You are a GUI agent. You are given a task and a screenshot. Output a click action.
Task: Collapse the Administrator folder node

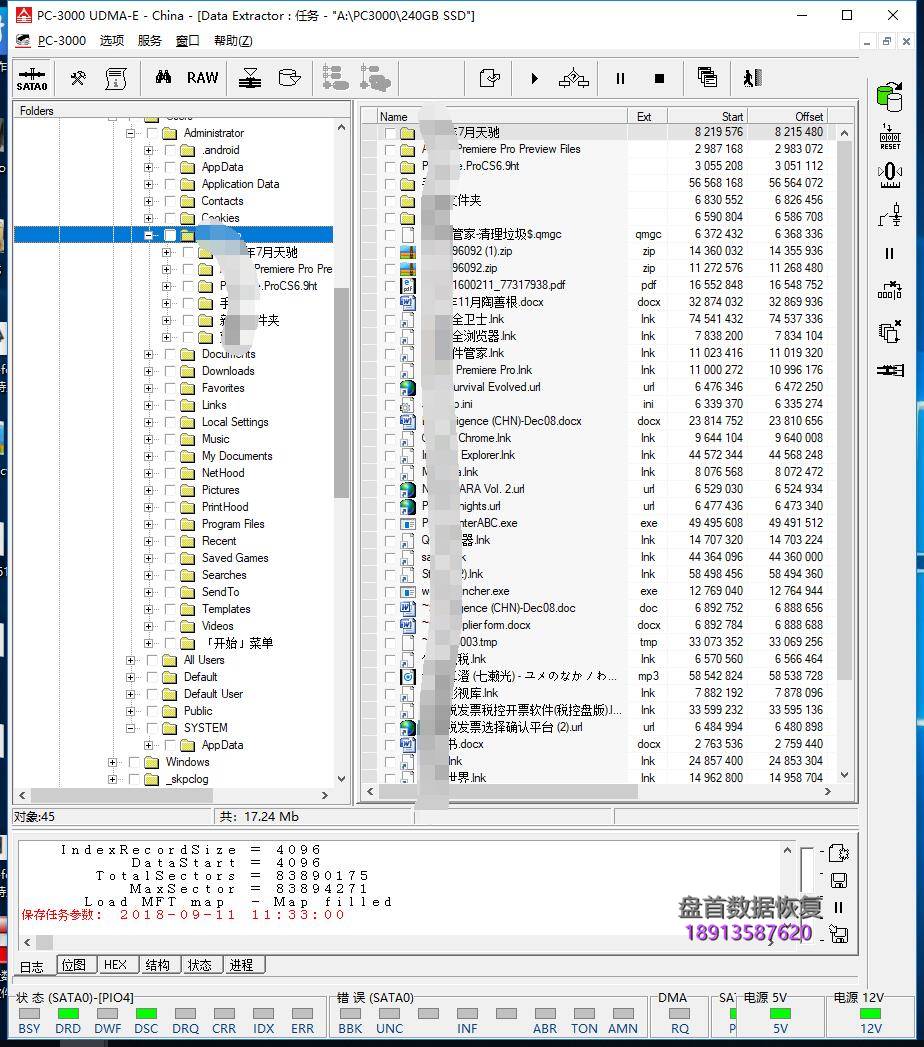pyautogui.click(x=130, y=133)
